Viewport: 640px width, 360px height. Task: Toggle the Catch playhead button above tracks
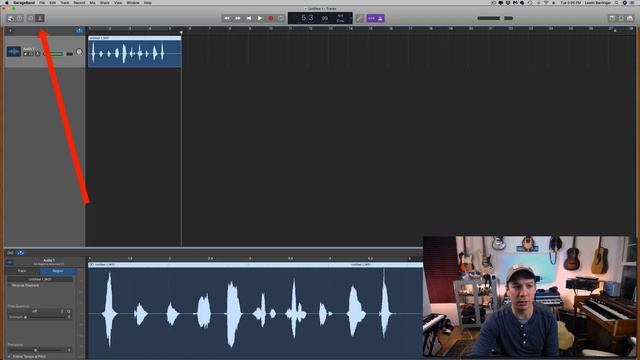(x=79, y=30)
